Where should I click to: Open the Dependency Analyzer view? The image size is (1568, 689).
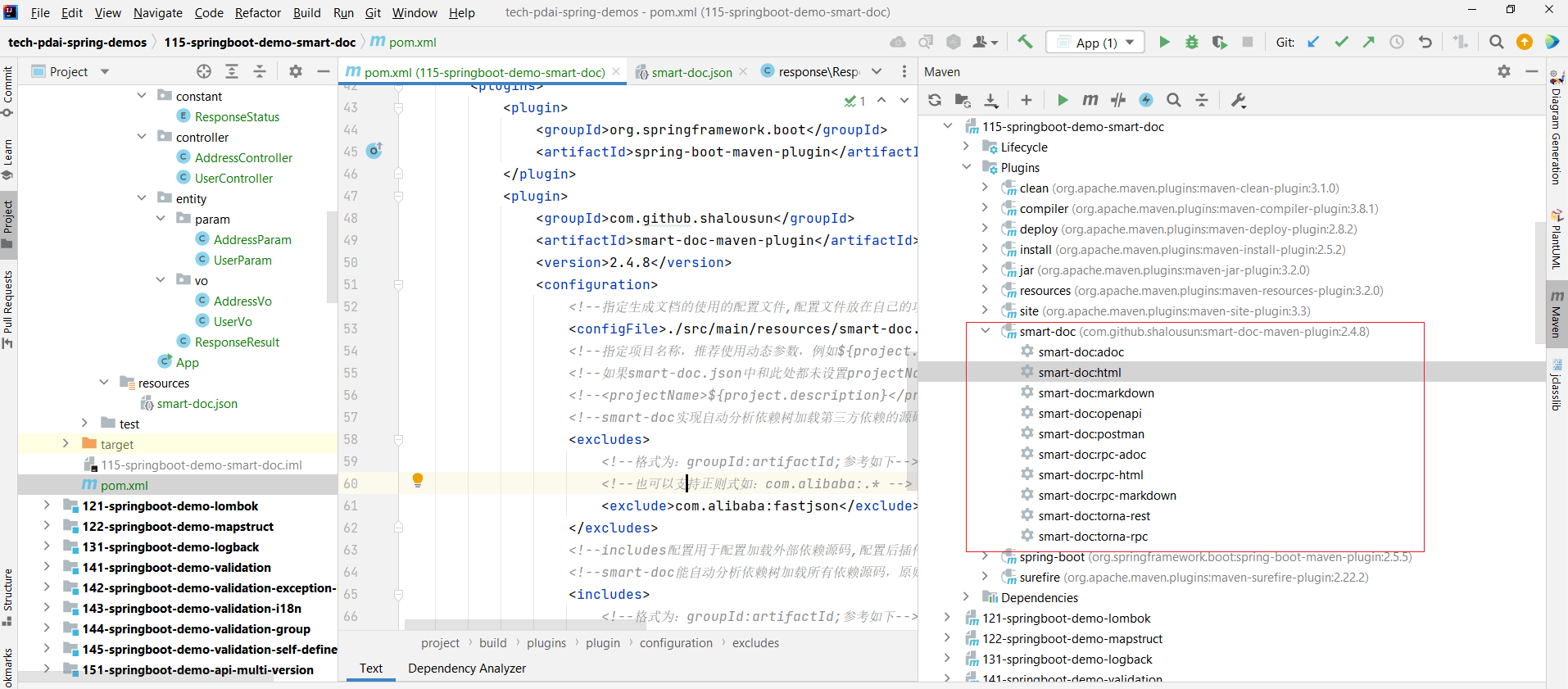click(466, 668)
